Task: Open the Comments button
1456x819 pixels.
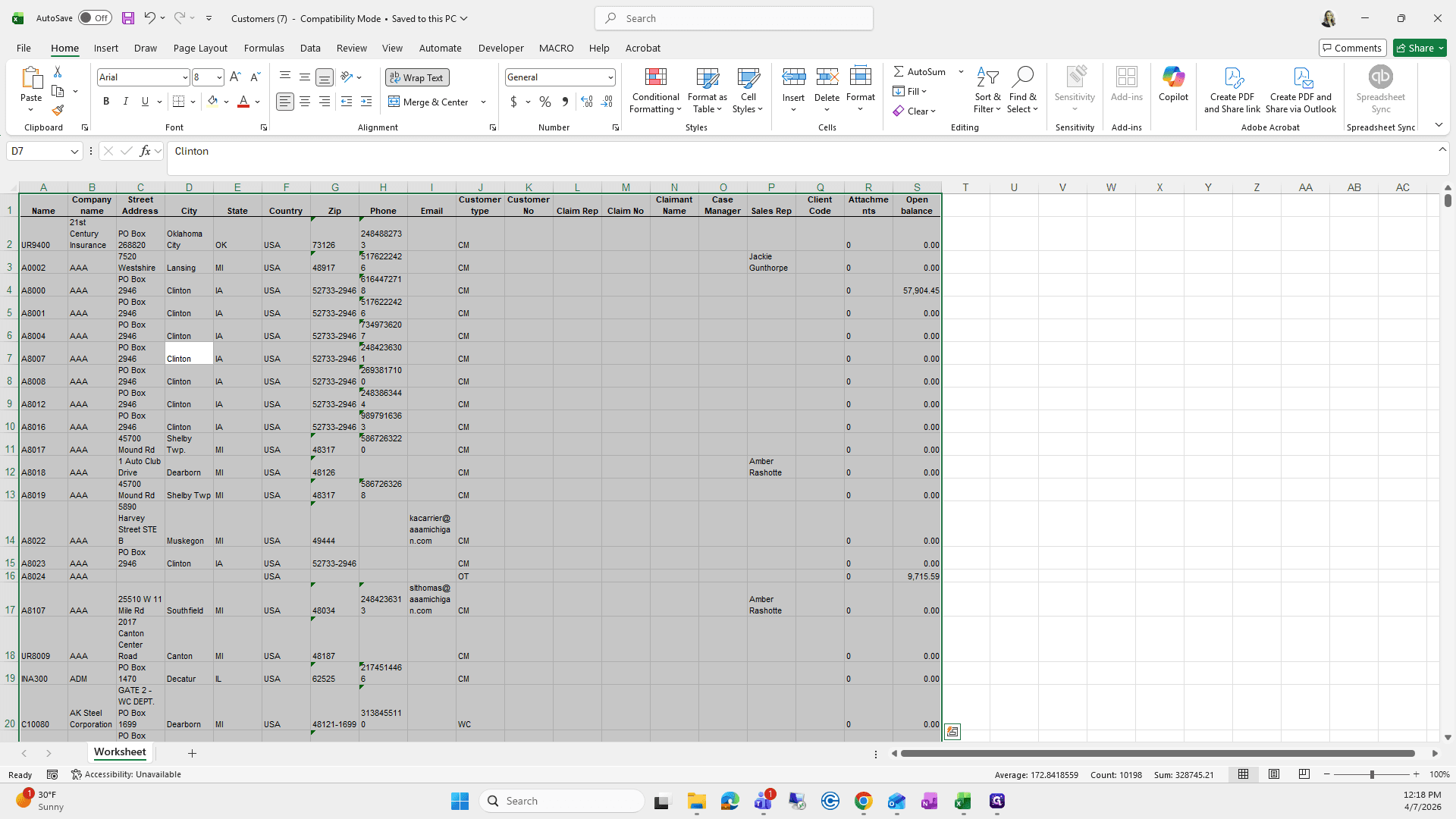Action: pyautogui.click(x=1352, y=48)
